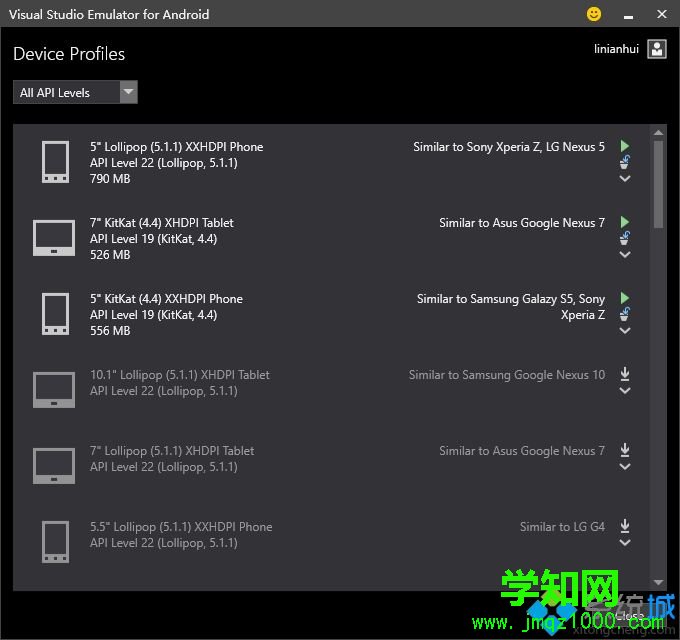Download the 10.1" Lollipop XHDPI Tablet profile
Viewport: 680px width, 640px height.
pyautogui.click(x=624, y=373)
